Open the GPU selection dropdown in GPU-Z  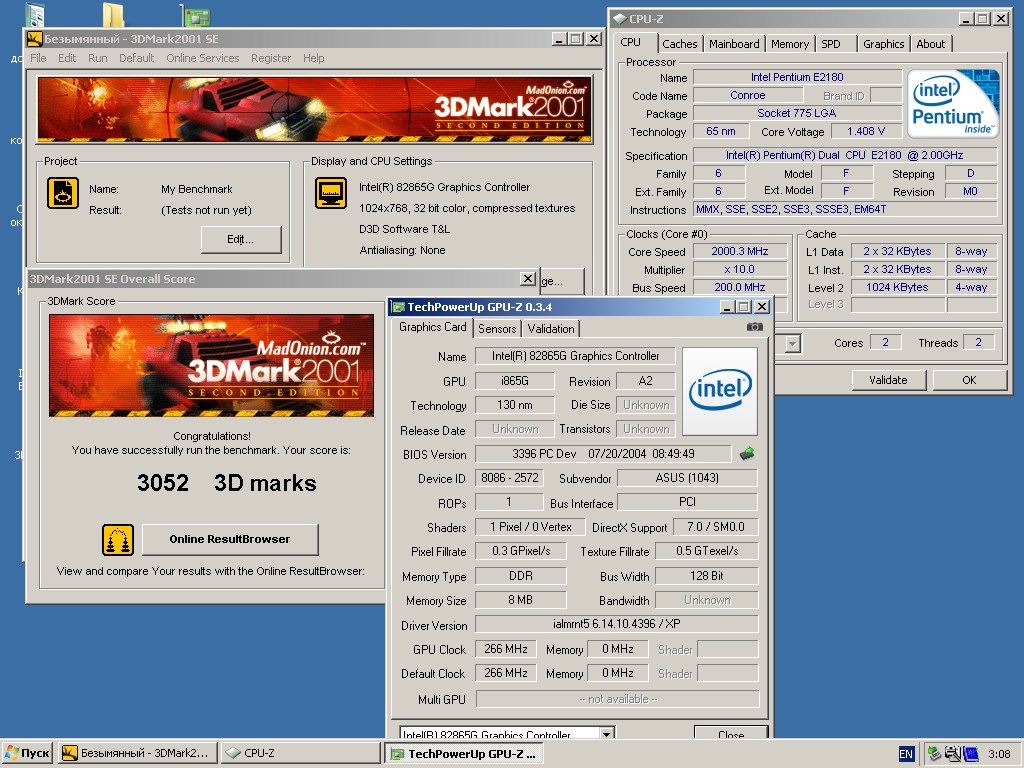(x=607, y=734)
